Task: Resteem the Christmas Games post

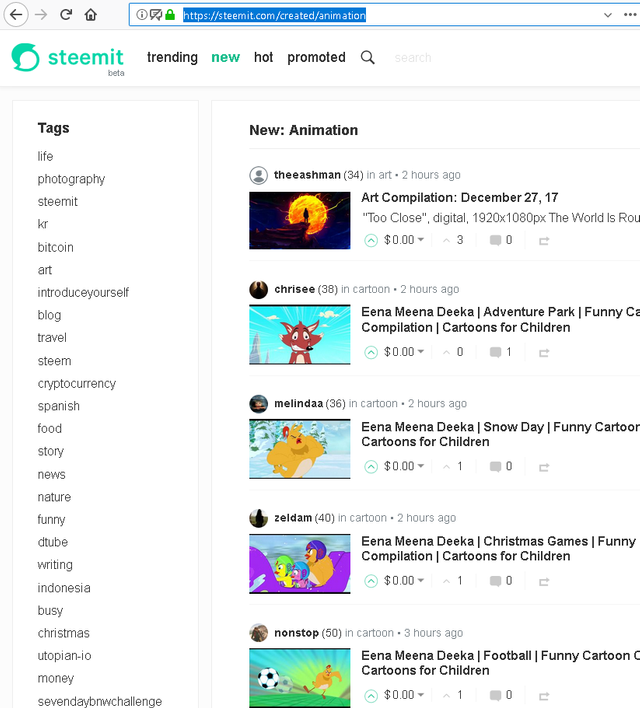Action: click(544, 582)
